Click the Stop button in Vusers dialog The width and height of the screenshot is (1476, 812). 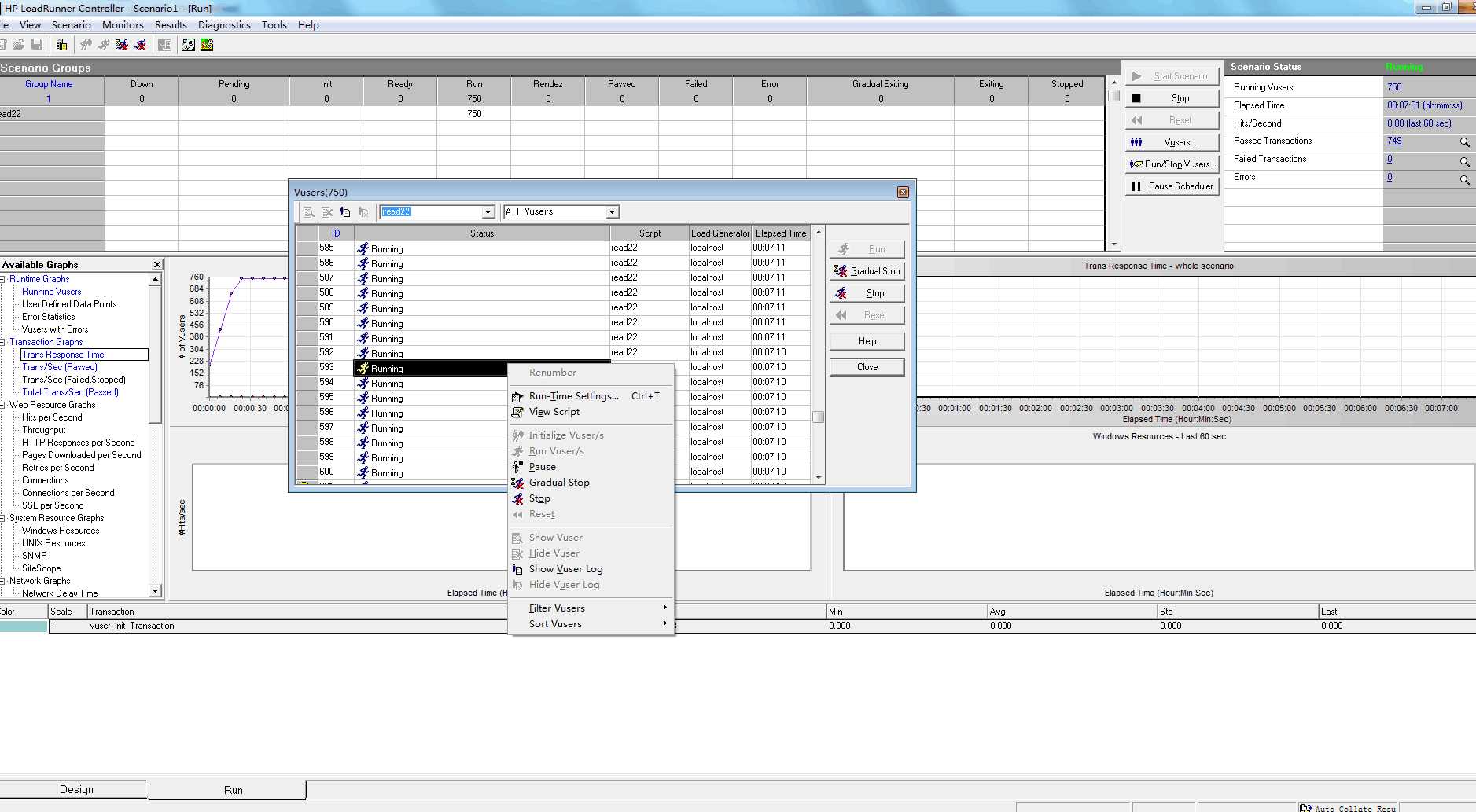click(x=867, y=293)
